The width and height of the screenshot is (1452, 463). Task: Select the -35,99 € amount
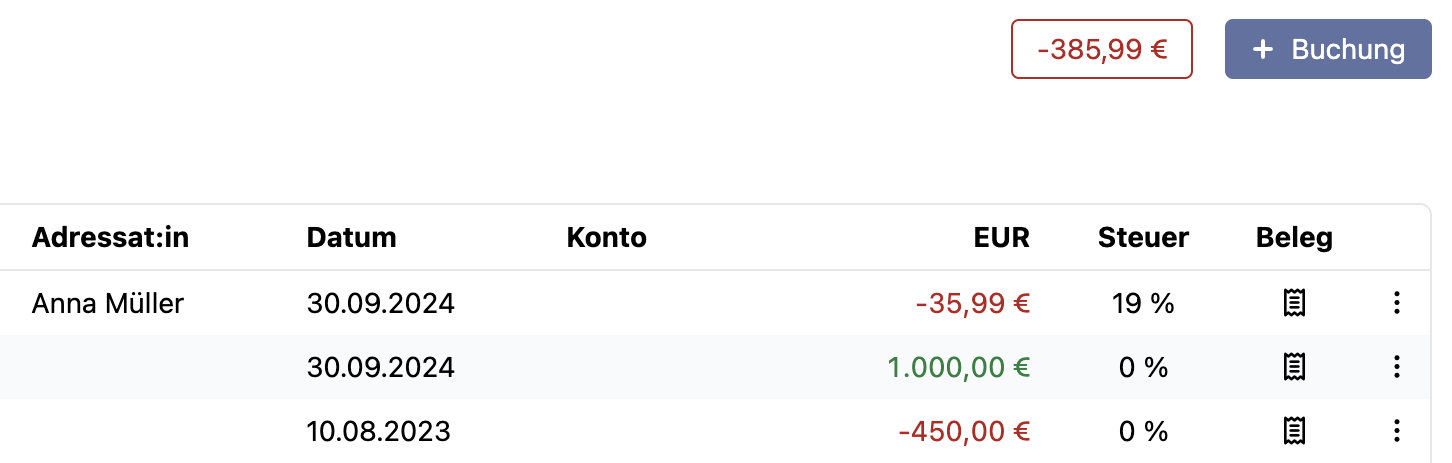[973, 303]
